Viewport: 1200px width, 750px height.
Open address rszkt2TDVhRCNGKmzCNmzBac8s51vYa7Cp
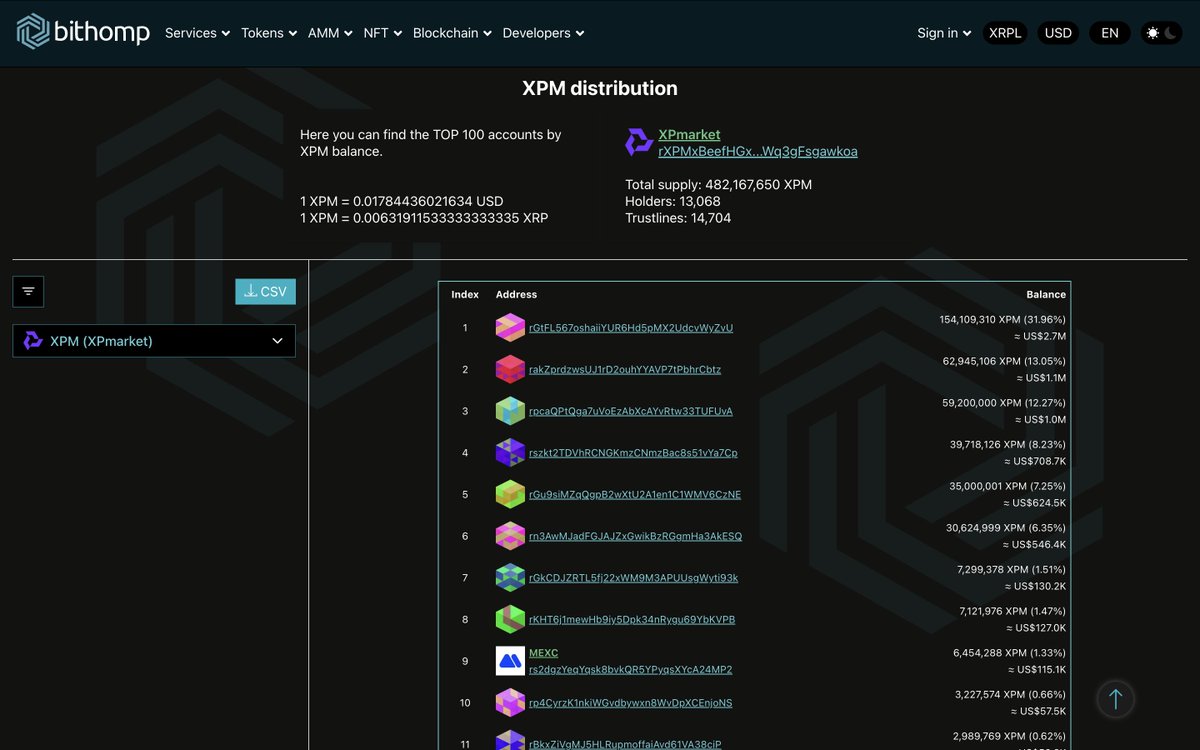633,453
